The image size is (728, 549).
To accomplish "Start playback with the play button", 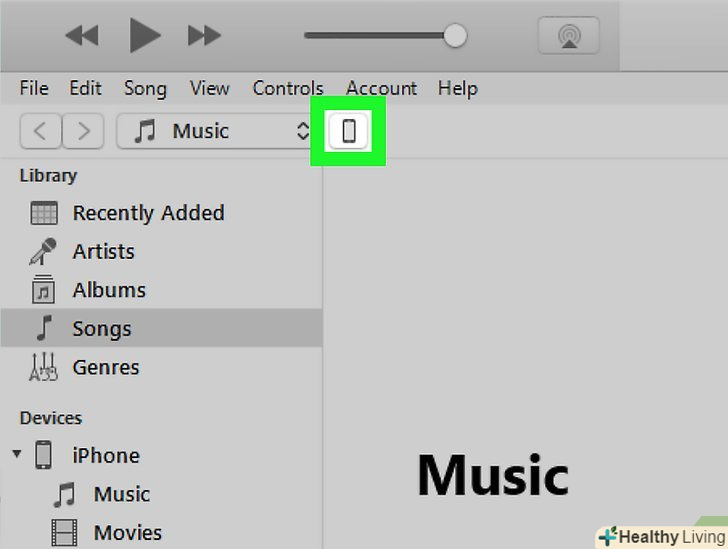I will point(144,35).
